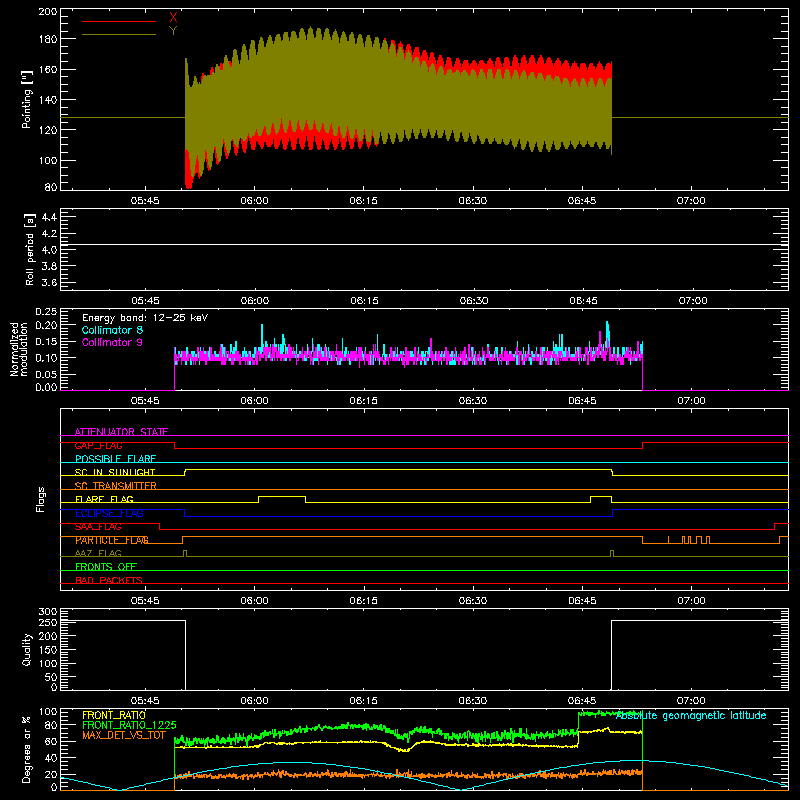800x800 pixels.
Task: Click the 06:45 tick label under modulation plot
Action: point(582,401)
